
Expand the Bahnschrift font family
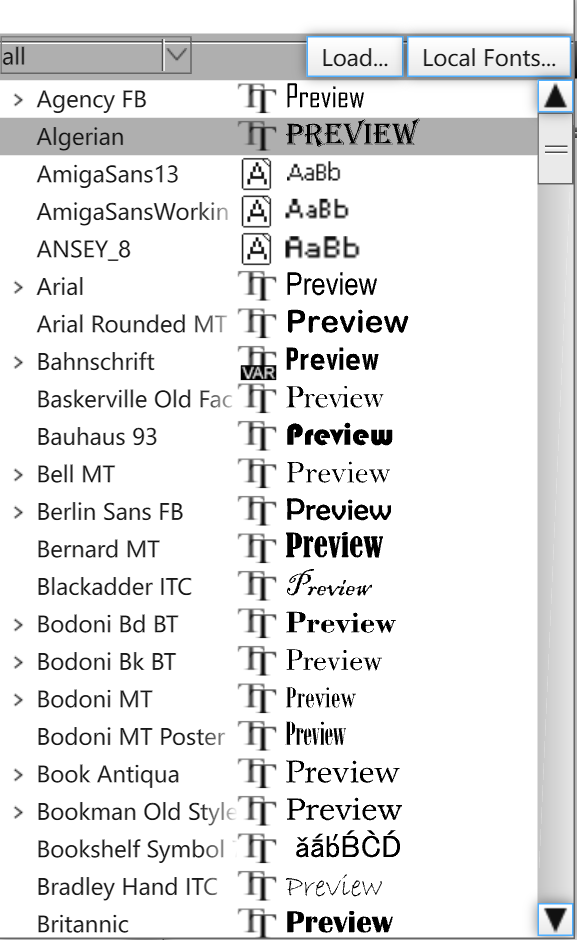pyautogui.click(x=19, y=362)
